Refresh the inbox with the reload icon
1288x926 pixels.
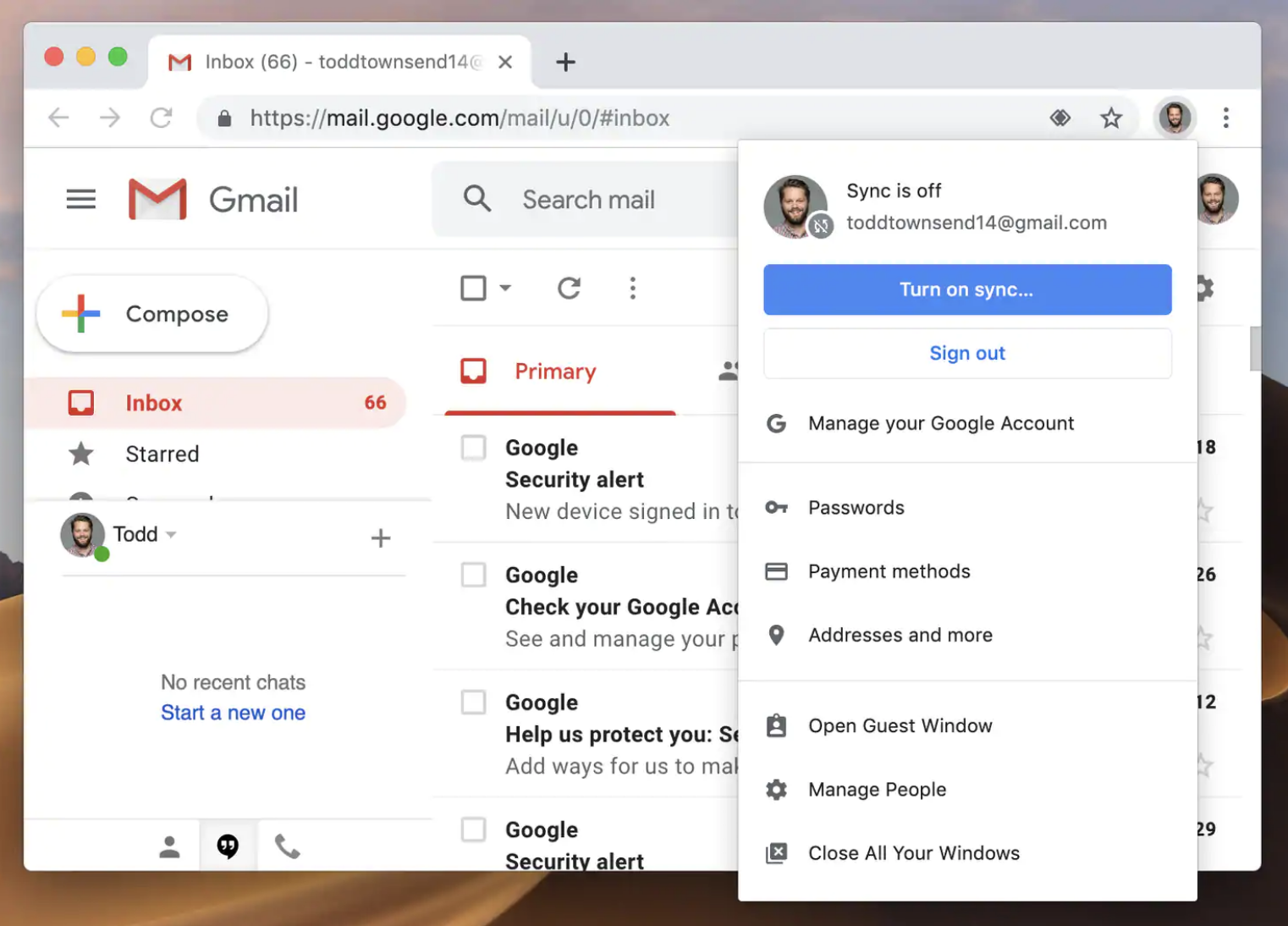coord(570,288)
